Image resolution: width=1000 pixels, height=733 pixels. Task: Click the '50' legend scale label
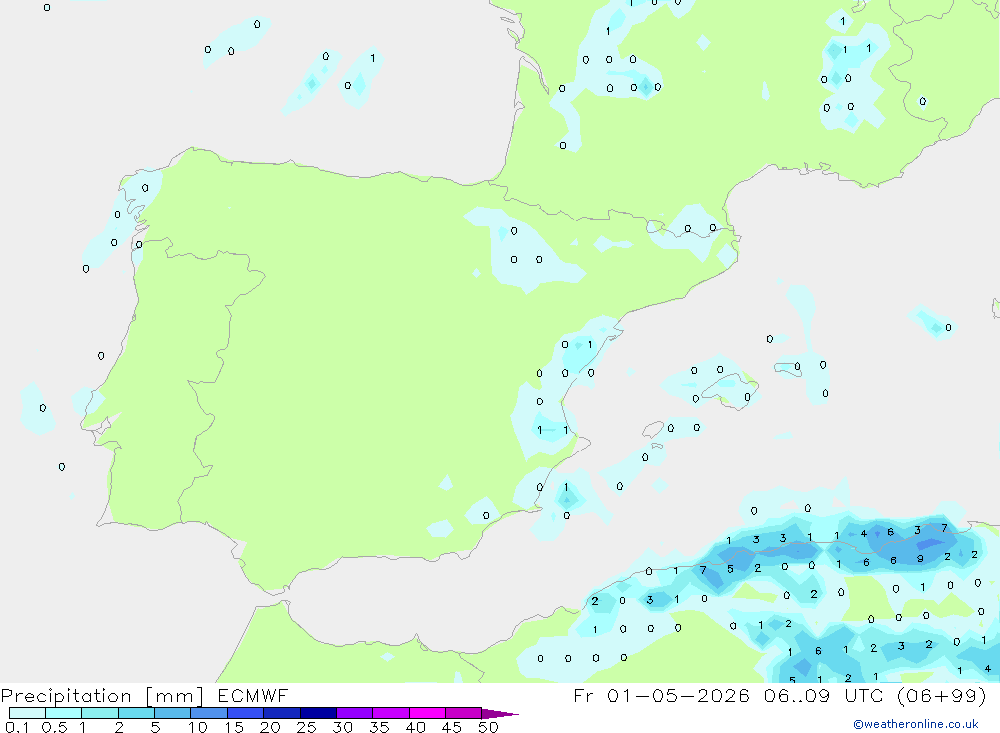pyautogui.click(x=488, y=727)
